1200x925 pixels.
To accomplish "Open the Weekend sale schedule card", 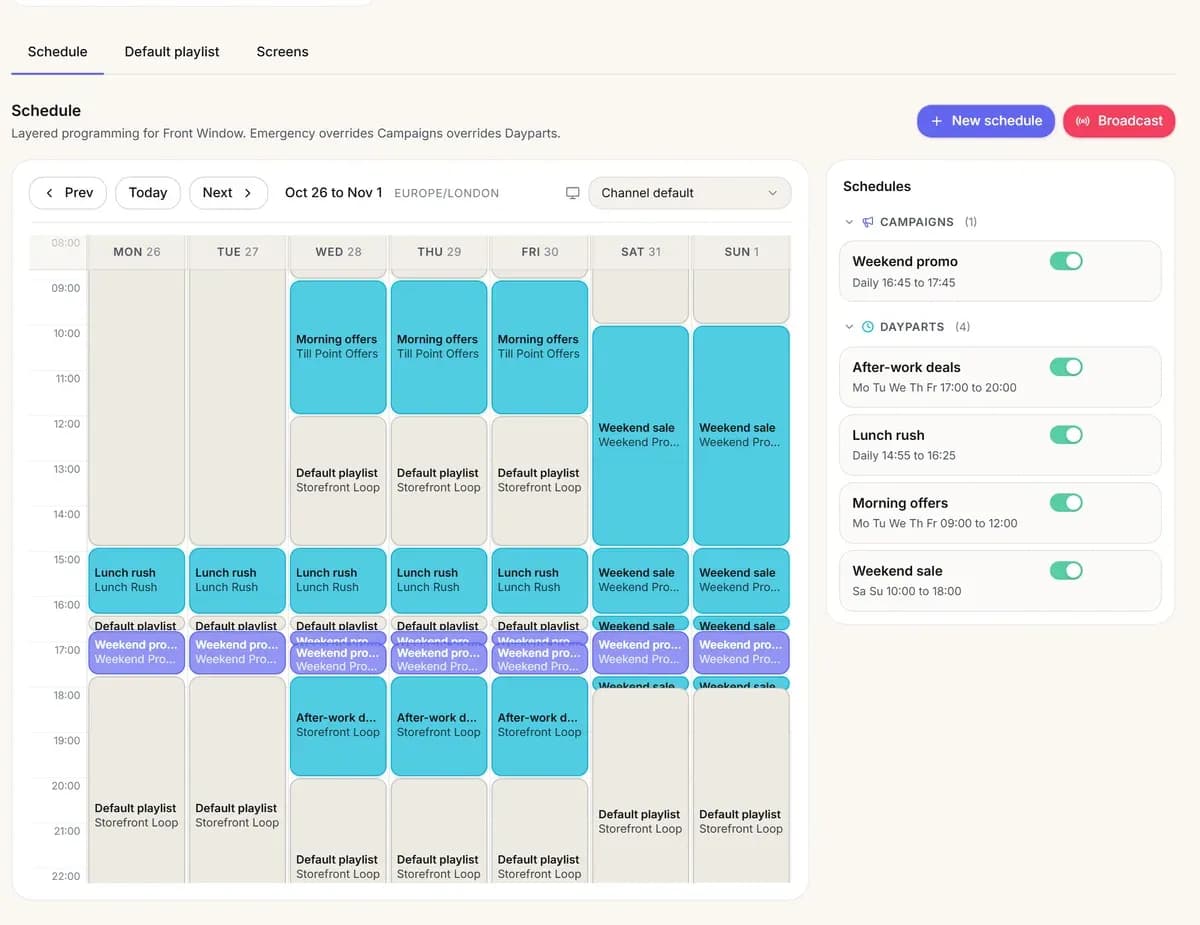I will (x=1000, y=580).
